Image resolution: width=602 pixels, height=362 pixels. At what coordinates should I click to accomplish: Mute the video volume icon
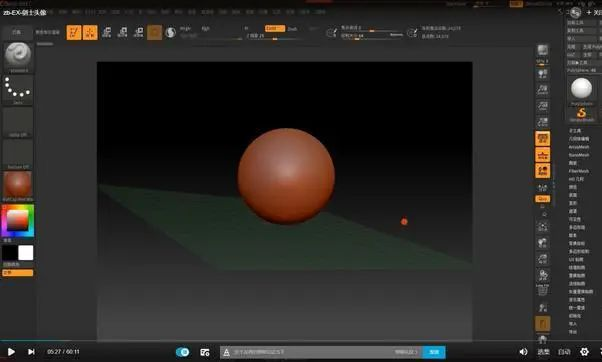pos(523,352)
